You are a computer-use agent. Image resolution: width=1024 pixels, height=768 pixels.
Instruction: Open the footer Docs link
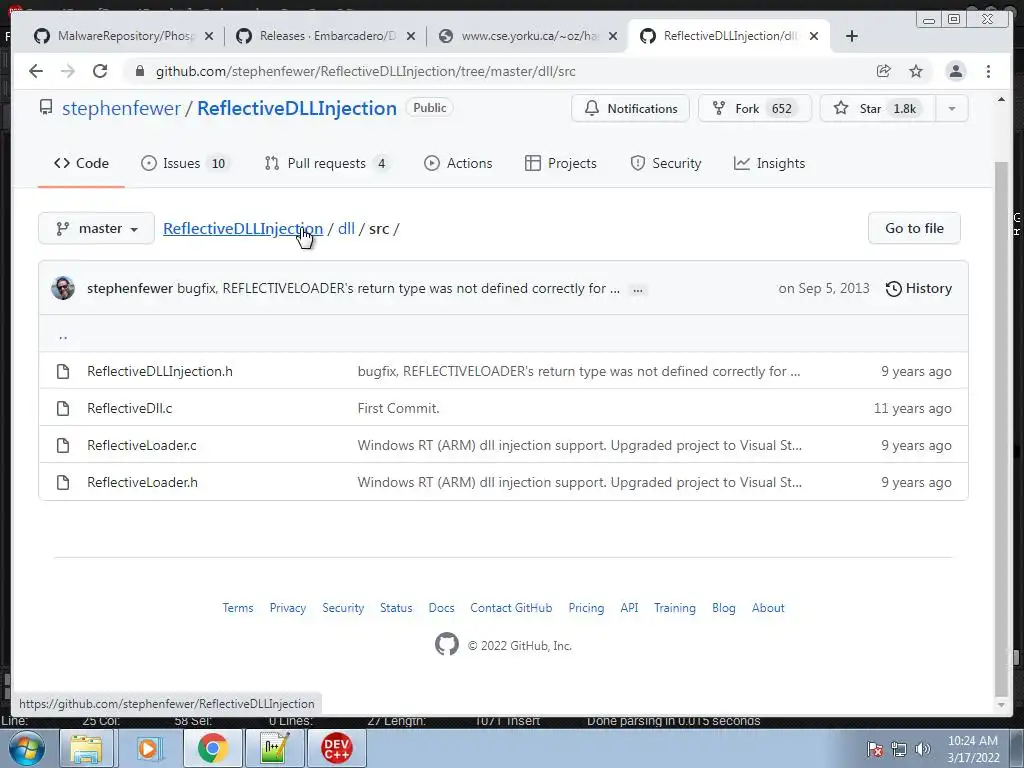[x=441, y=607]
